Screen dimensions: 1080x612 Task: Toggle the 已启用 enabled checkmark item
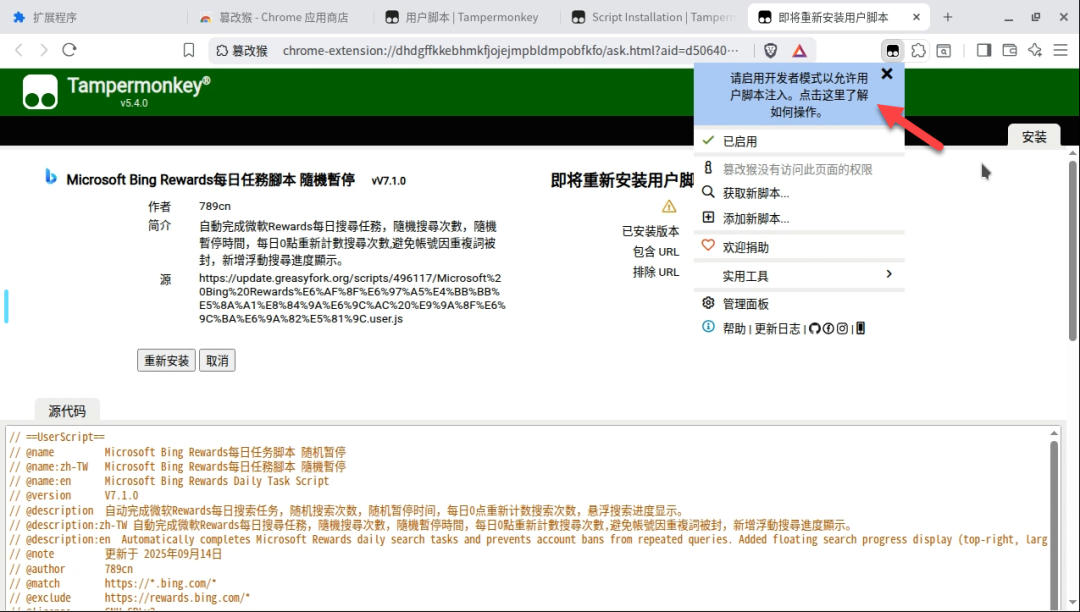click(x=799, y=141)
